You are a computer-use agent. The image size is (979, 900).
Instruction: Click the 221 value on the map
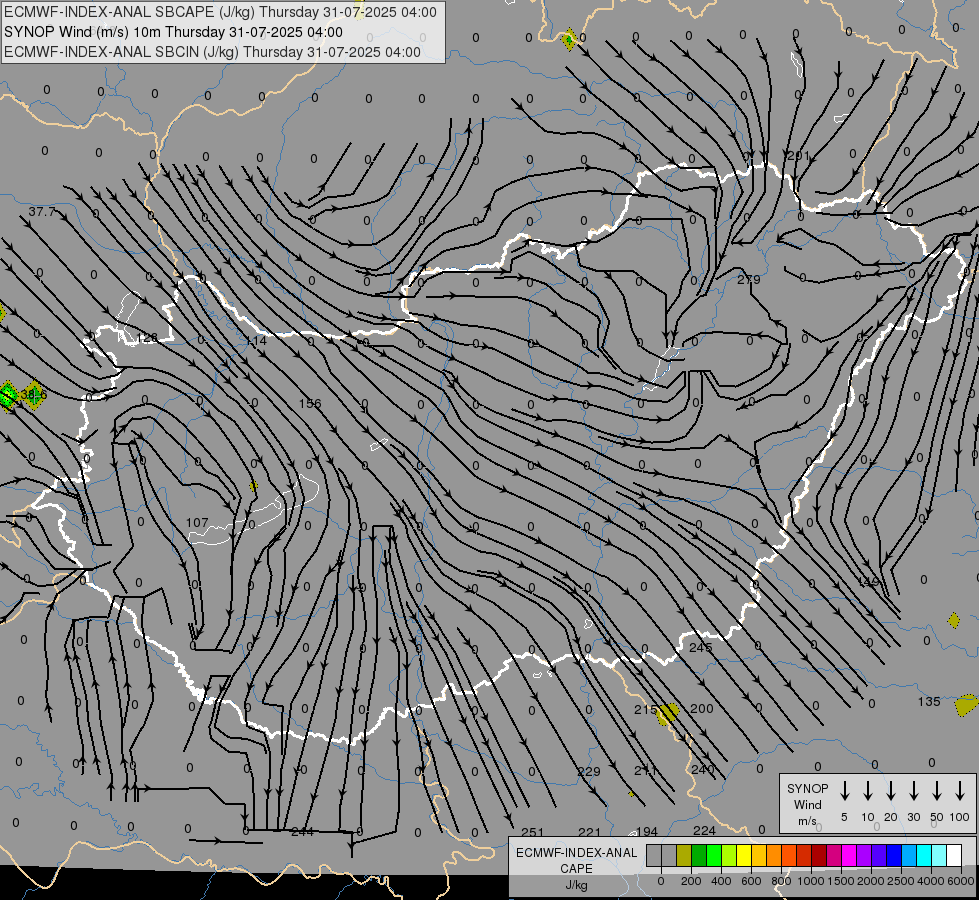click(589, 832)
